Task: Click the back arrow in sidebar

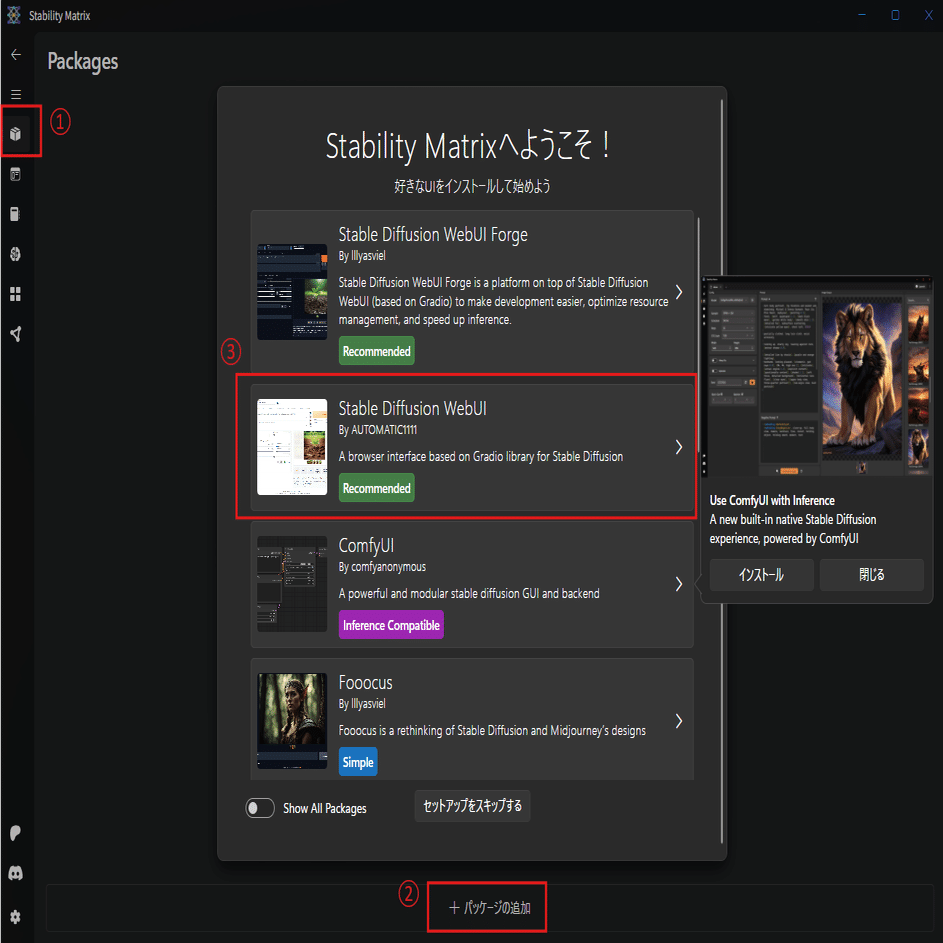Action: pyautogui.click(x=16, y=55)
